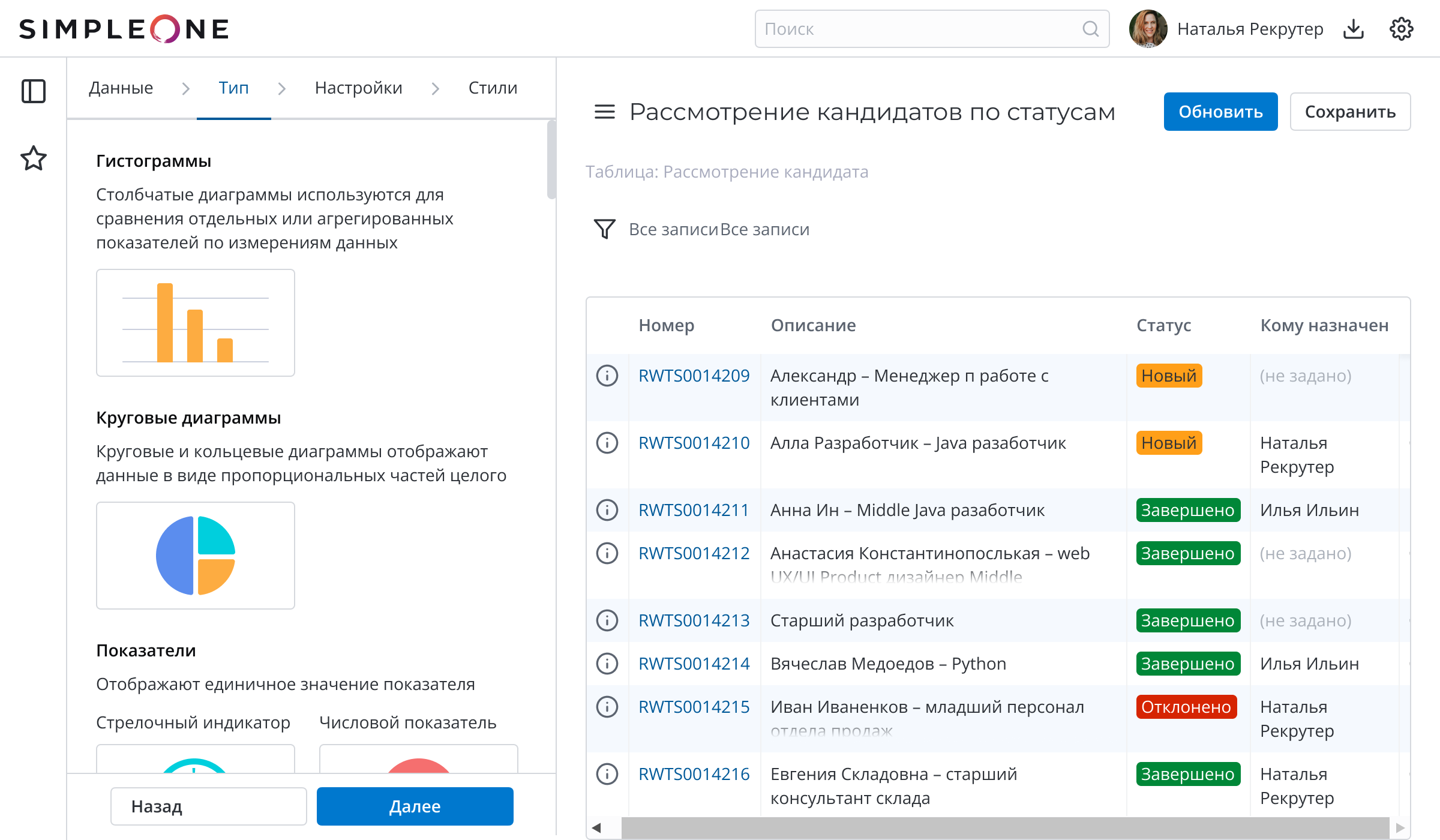Open the Настройки step tab
Viewport: 1440px width, 840px height.
358,88
